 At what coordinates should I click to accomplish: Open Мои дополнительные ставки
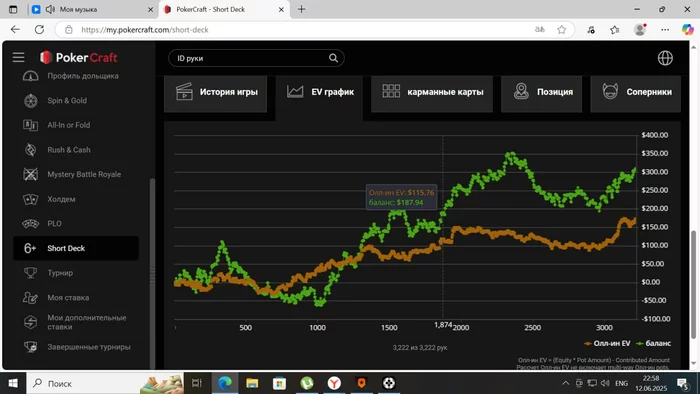click(x=87, y=322)
